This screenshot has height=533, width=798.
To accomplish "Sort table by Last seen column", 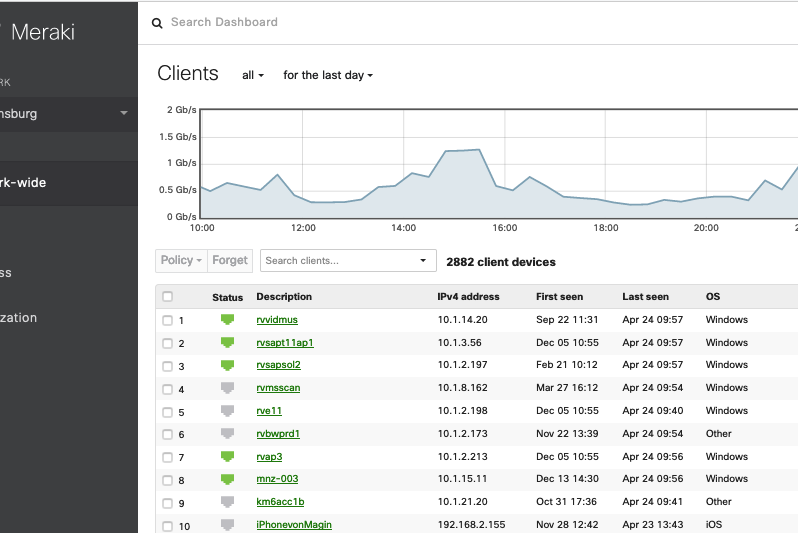I will (645, 297).
